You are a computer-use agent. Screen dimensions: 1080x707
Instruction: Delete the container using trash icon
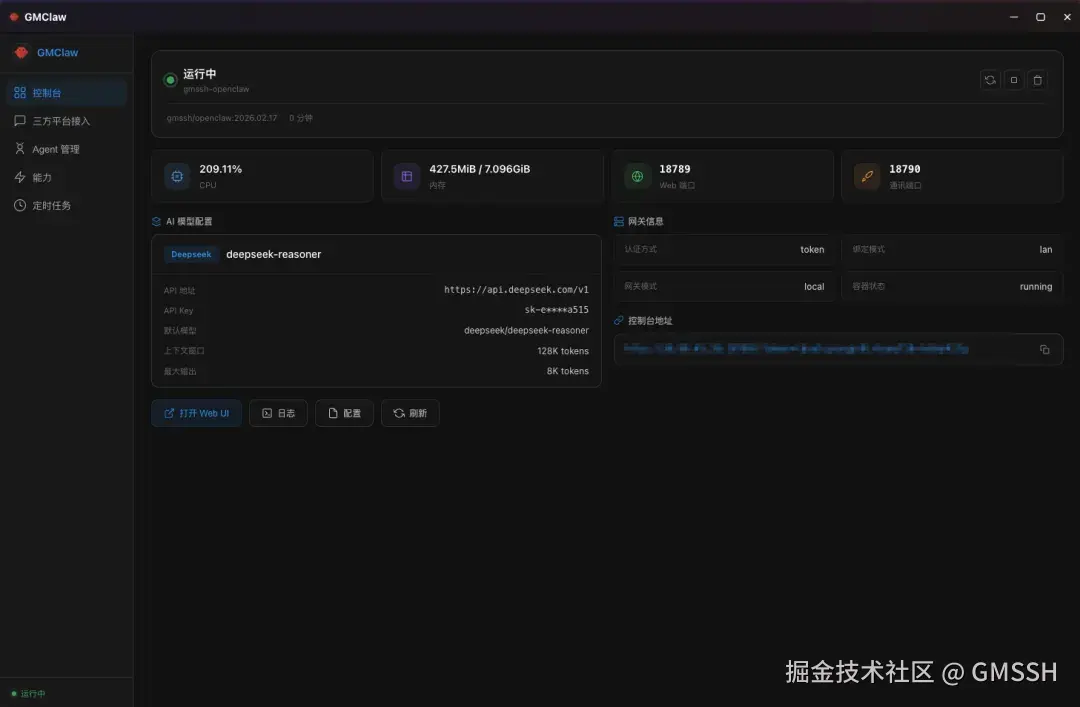tap(1037, 80)
